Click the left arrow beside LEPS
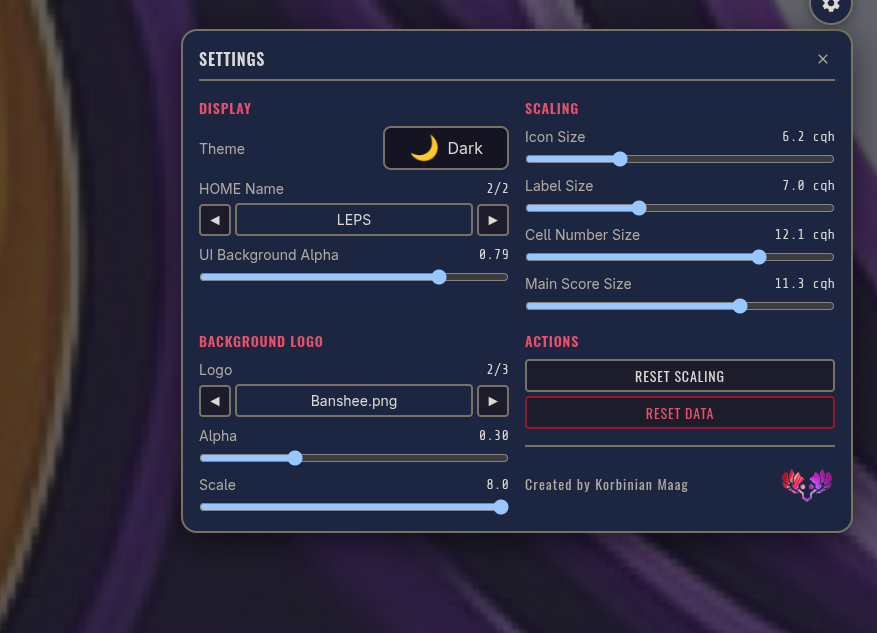The width and height of the screenshot is (877, 633). coord(214,219)
